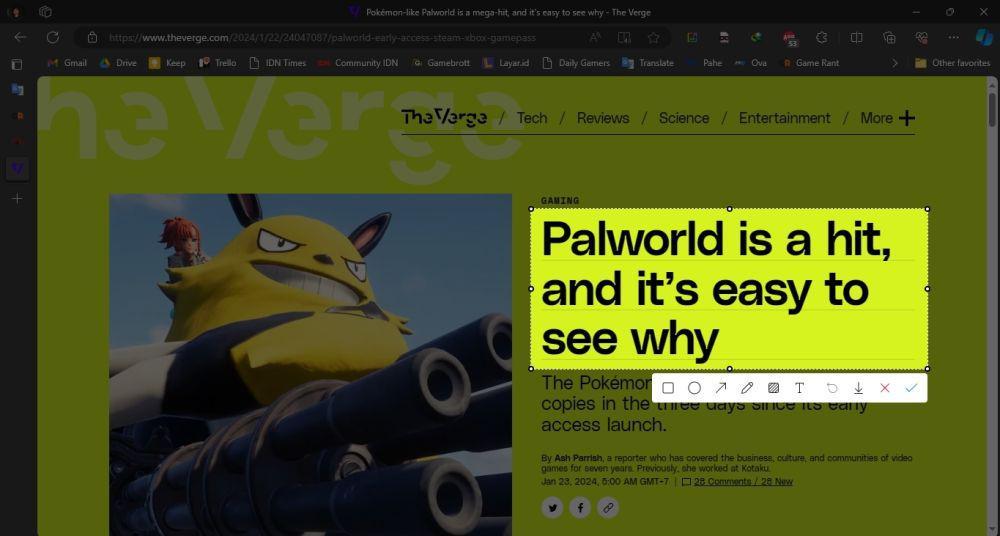Open the 26 Comments link
1000x536 pixels.
[x=743, y=482]
